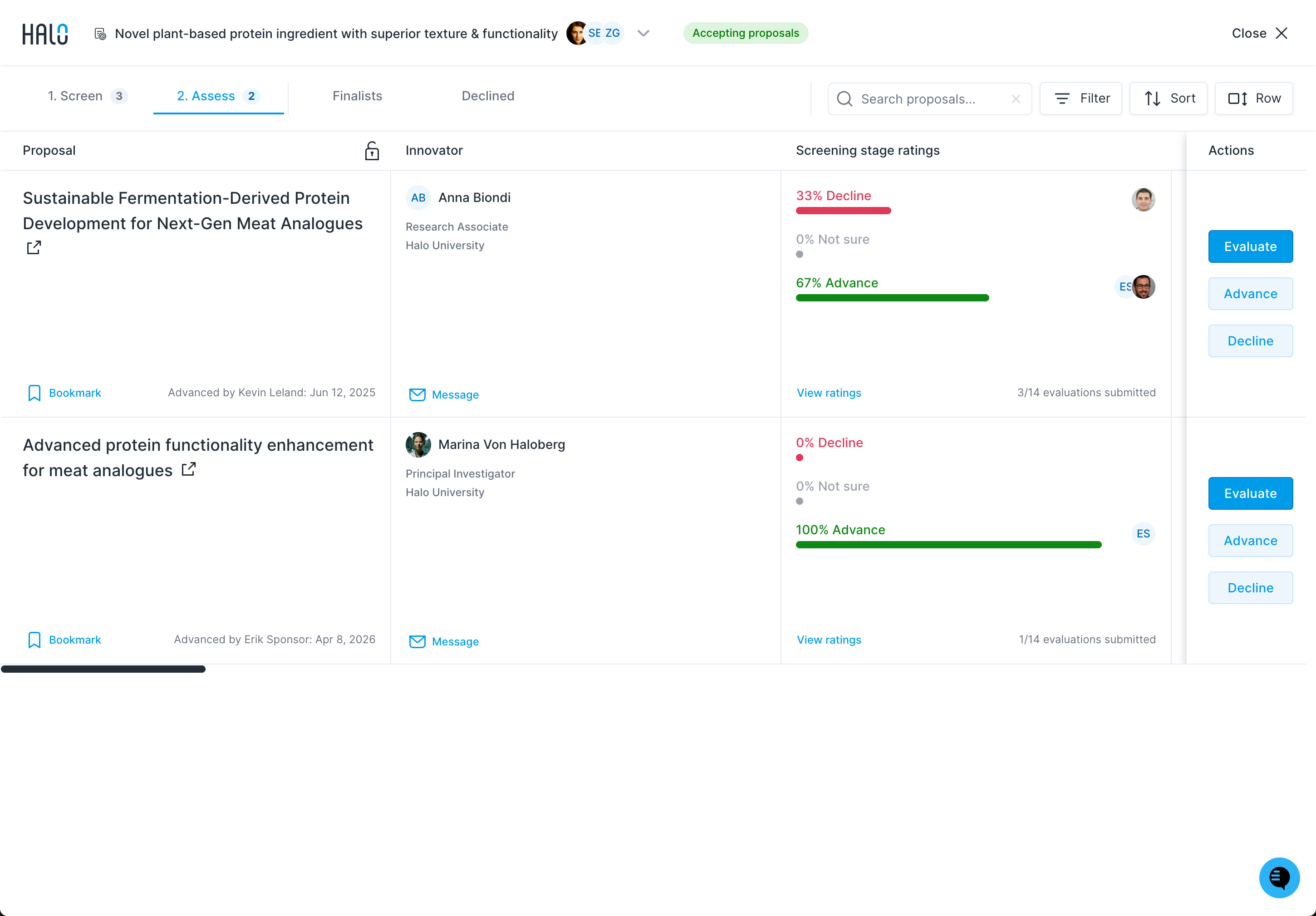
Task: Click the bearded reviewer photo beside 67% Advance
Action: pyautogui.click(x=1144, y=286)
